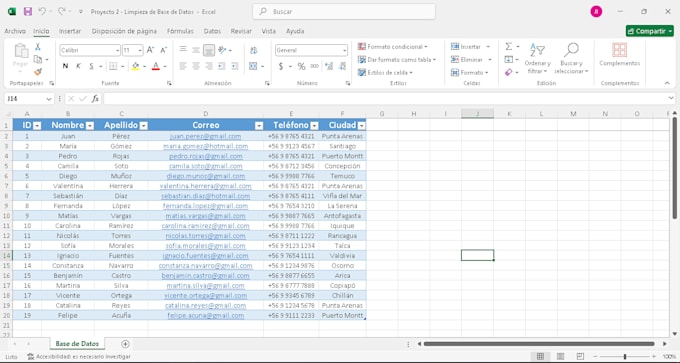Collapse the ribbon with the chevron
The width and height of the screenshot is (680, 363).
(667, 83)
